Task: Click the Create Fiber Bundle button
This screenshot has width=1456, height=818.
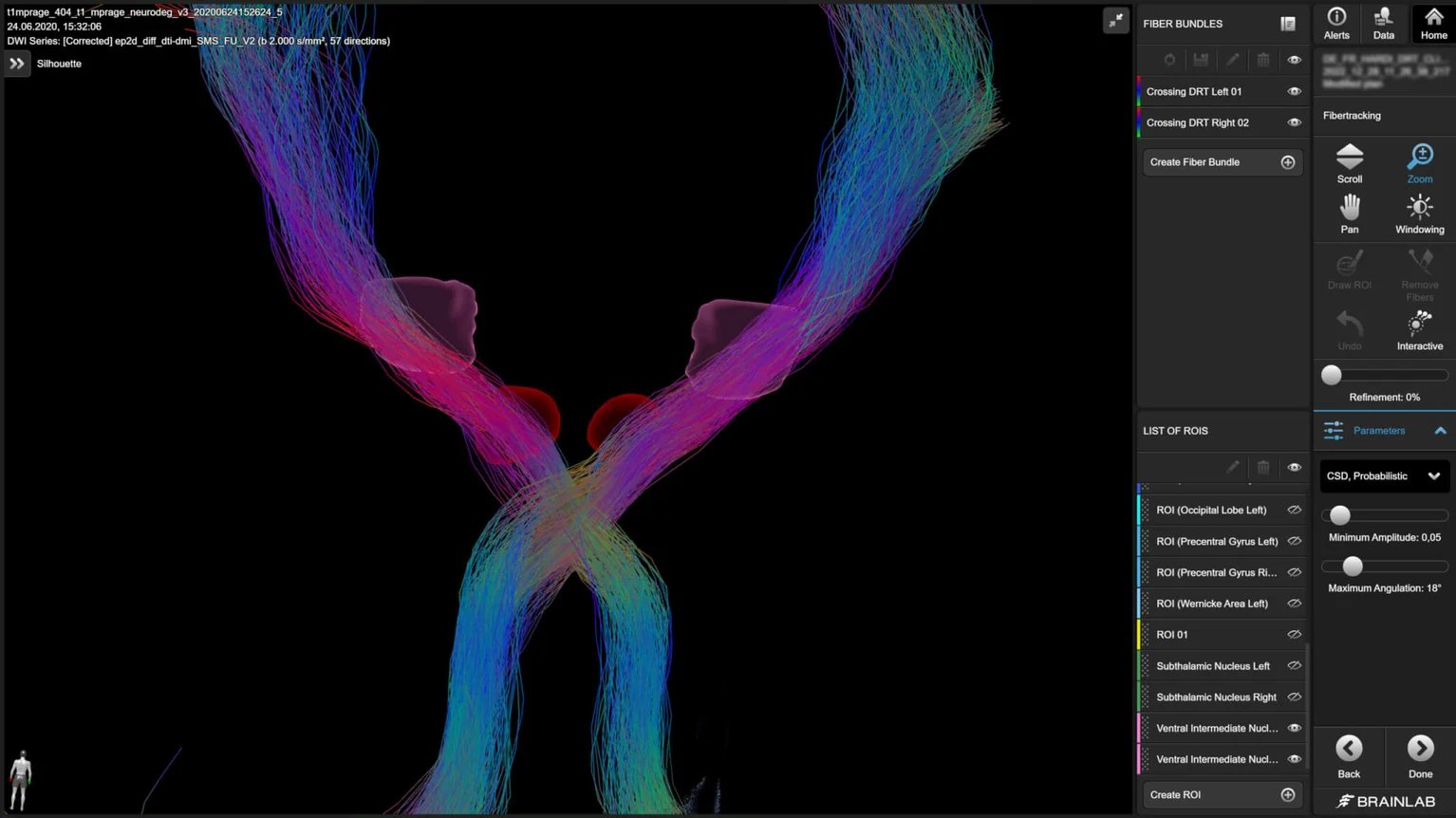Action: [x=1223, y=162]
